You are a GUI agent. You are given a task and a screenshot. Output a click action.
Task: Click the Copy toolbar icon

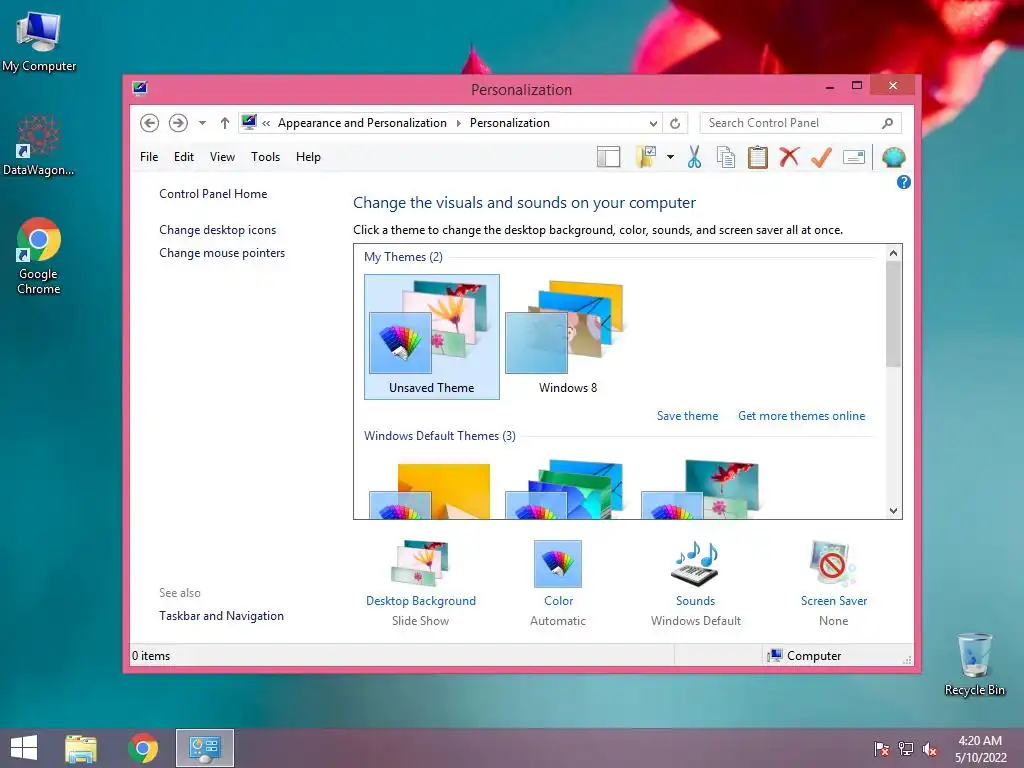point(726,157)
